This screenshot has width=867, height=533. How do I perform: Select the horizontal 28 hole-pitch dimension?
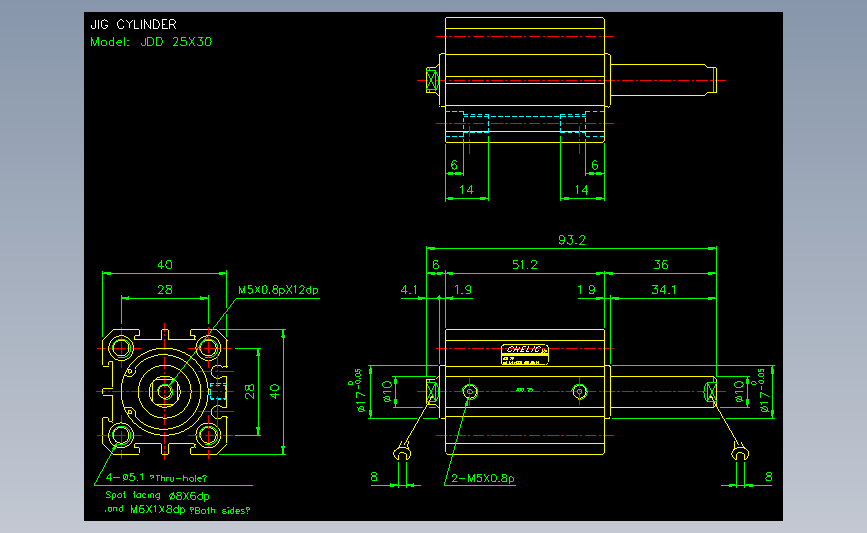pyautogui.click(x=165, y=290)
